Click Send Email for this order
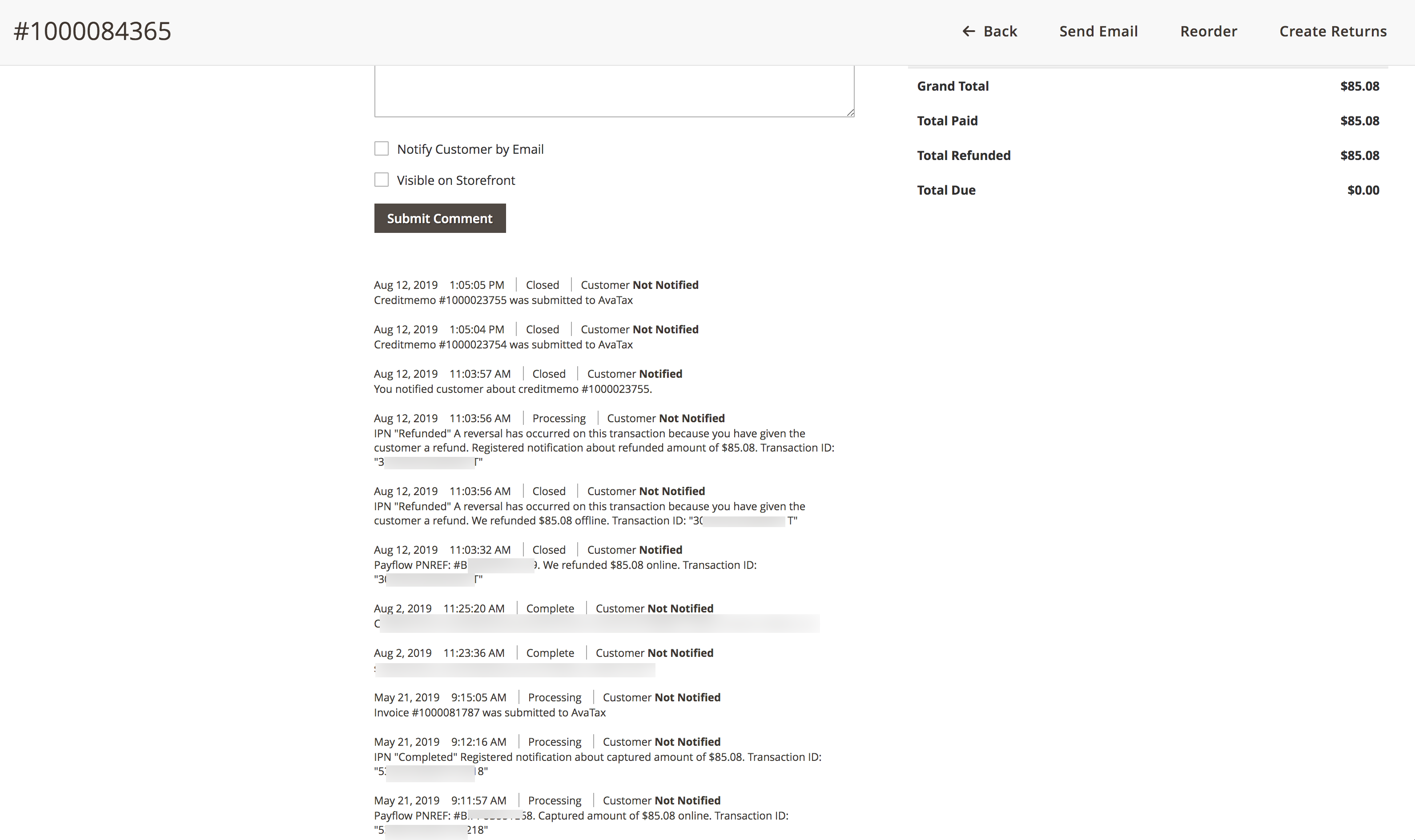This screenshot has width=1415, height=840. click(x=1098, y=31)
